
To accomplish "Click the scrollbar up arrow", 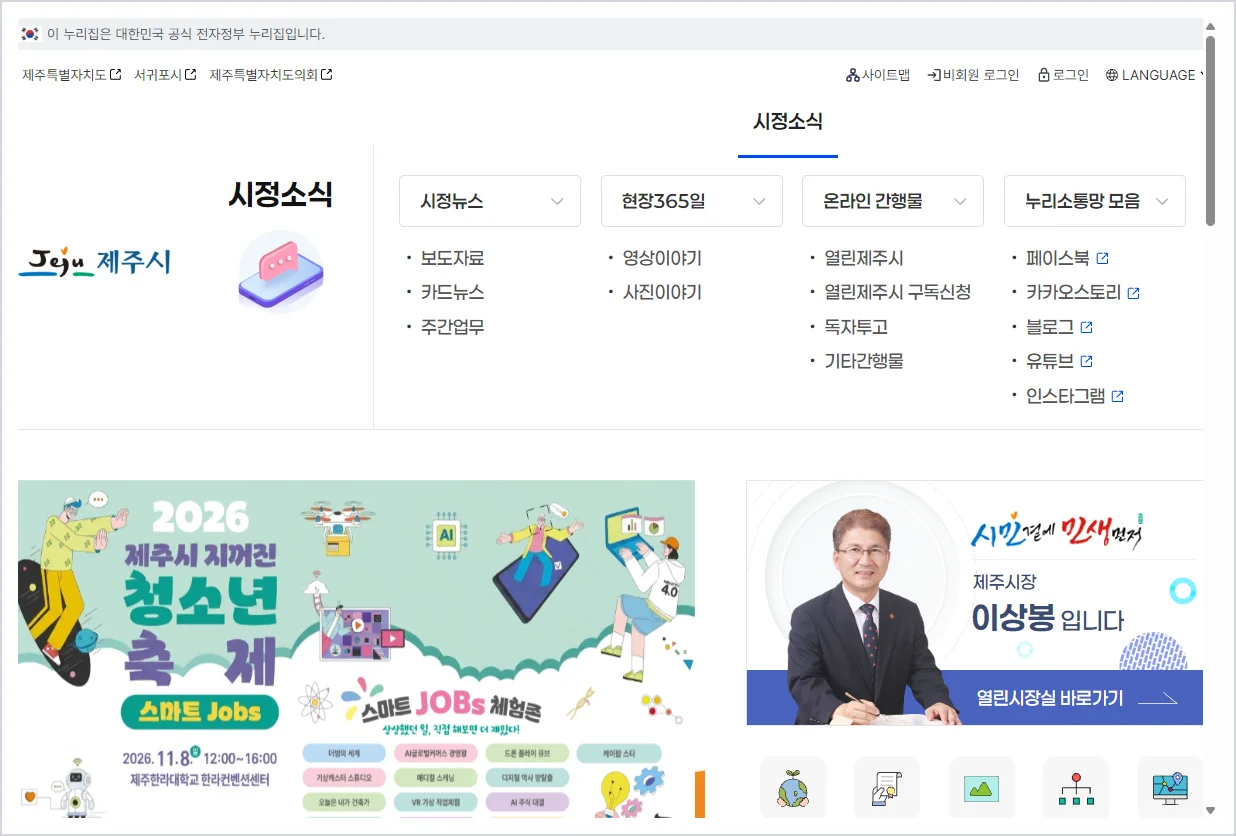I will click(x=1210, y=26).
